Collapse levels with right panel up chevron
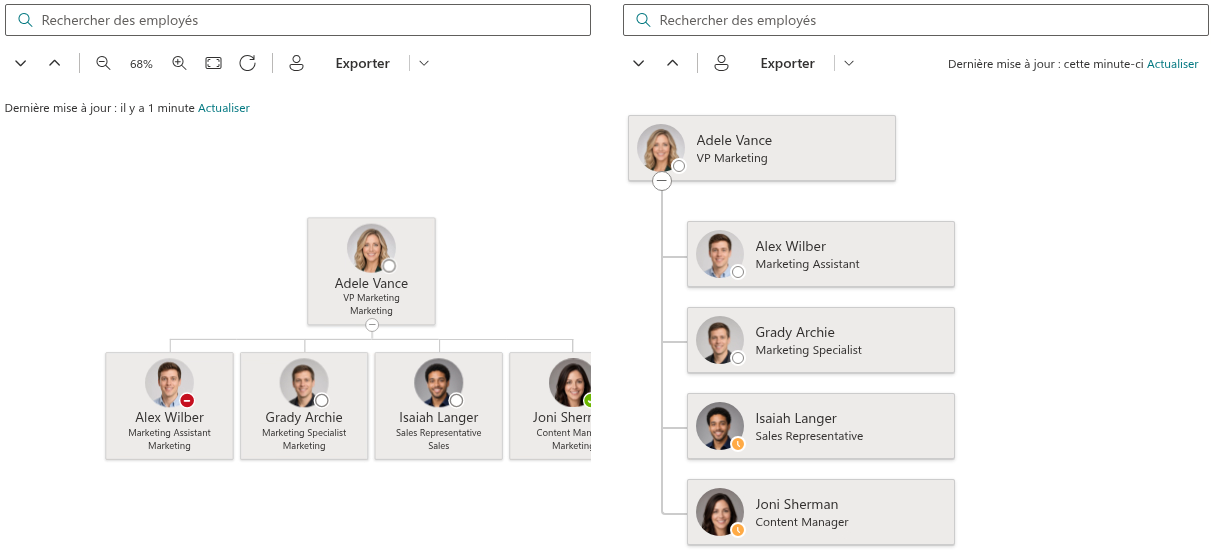 click(x=673, y=63)
